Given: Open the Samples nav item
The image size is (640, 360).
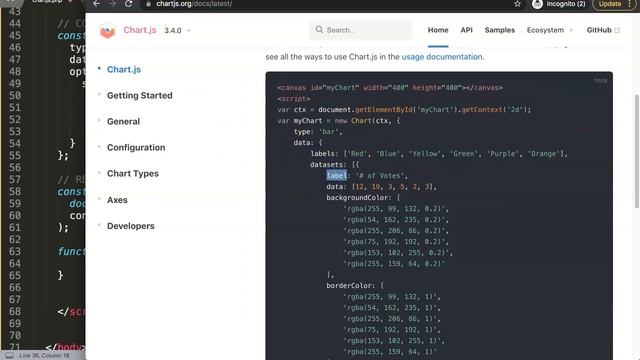Looking at the screenshot, I should click(500, 30).
